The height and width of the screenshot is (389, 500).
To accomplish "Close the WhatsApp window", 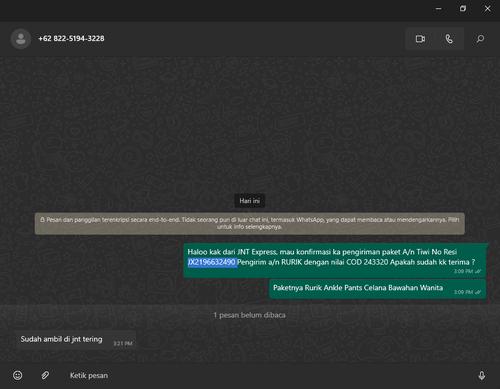I will (487, 9).
